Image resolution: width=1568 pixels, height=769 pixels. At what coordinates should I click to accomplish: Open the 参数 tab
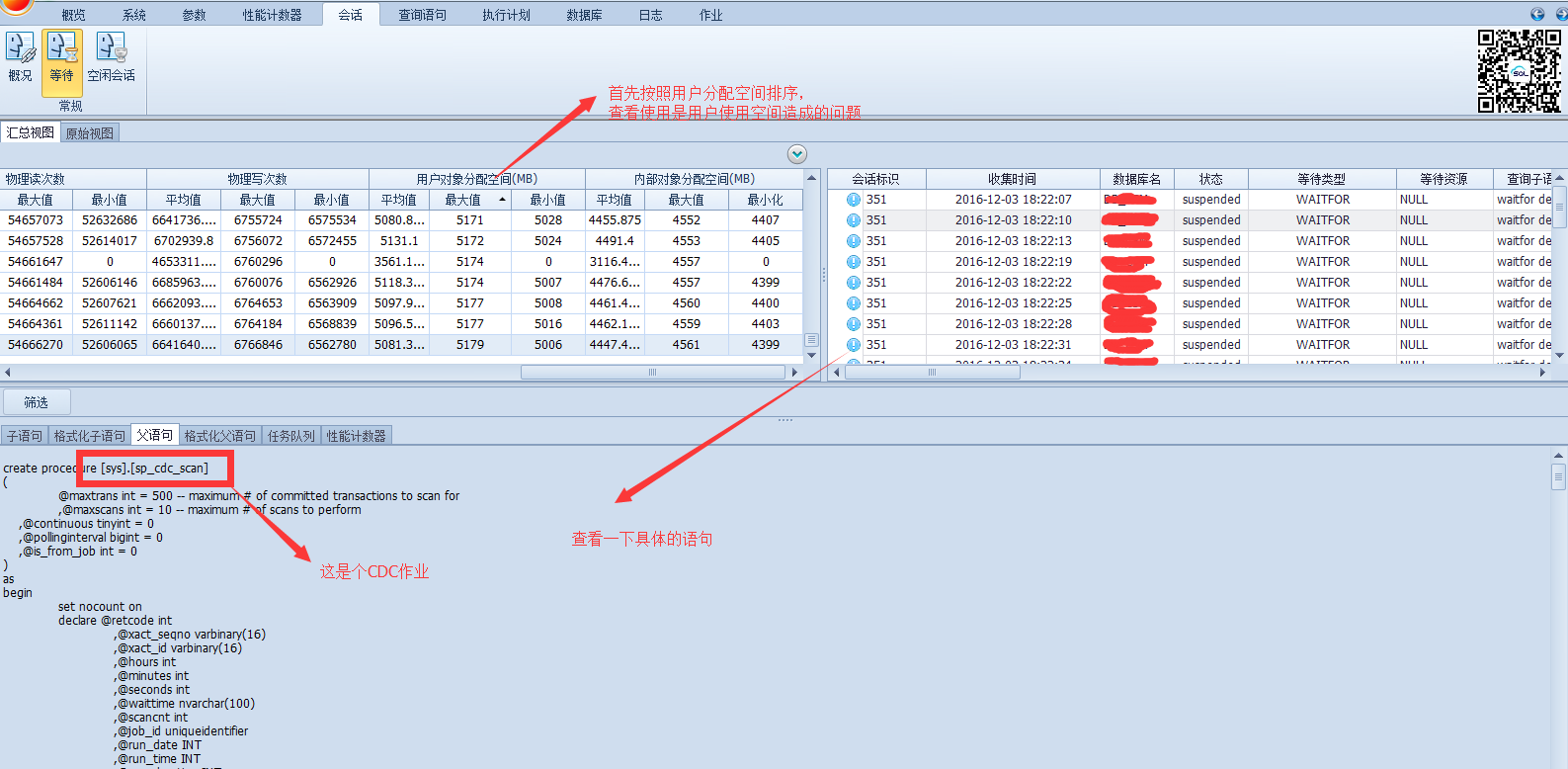point(195,15)
